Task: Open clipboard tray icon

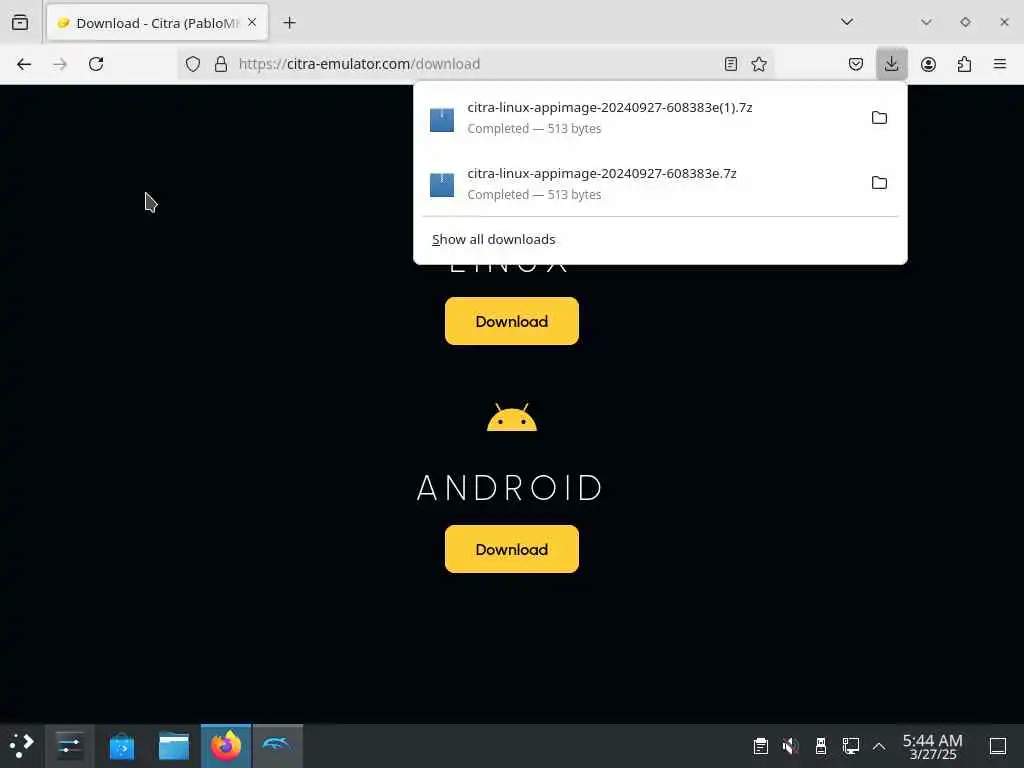Action: pos(760,746)
